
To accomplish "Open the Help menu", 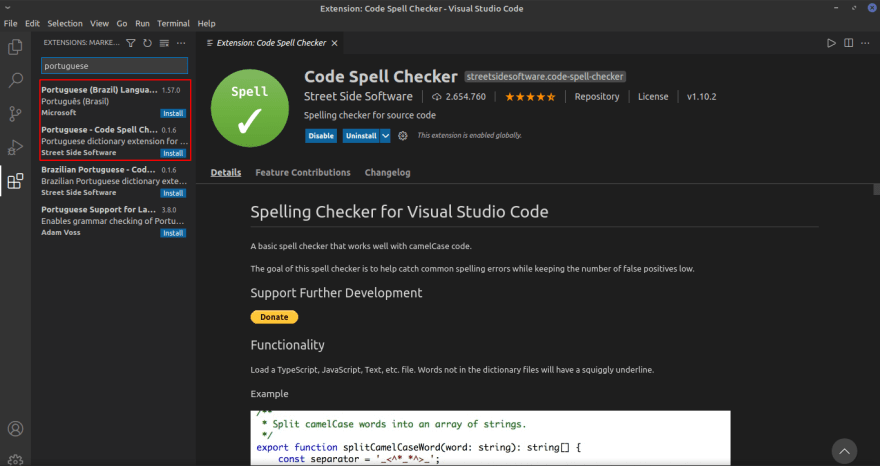I will 207,24.
